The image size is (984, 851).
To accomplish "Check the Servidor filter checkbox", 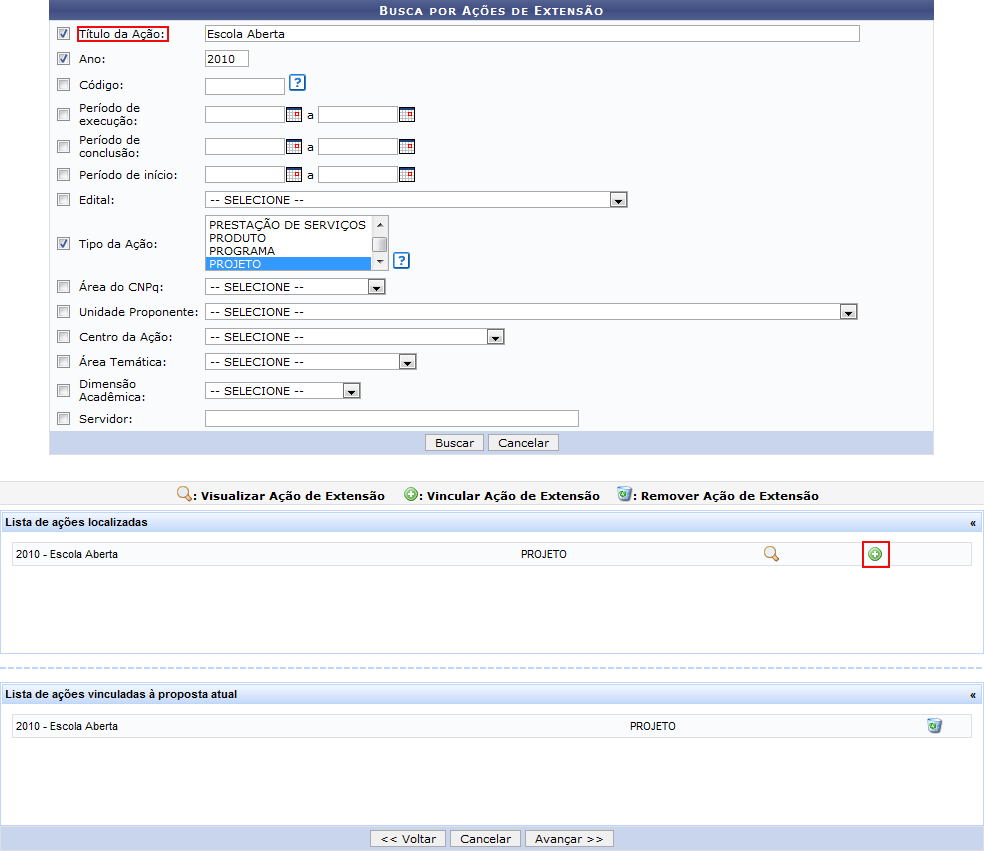I will pos(64,419).
